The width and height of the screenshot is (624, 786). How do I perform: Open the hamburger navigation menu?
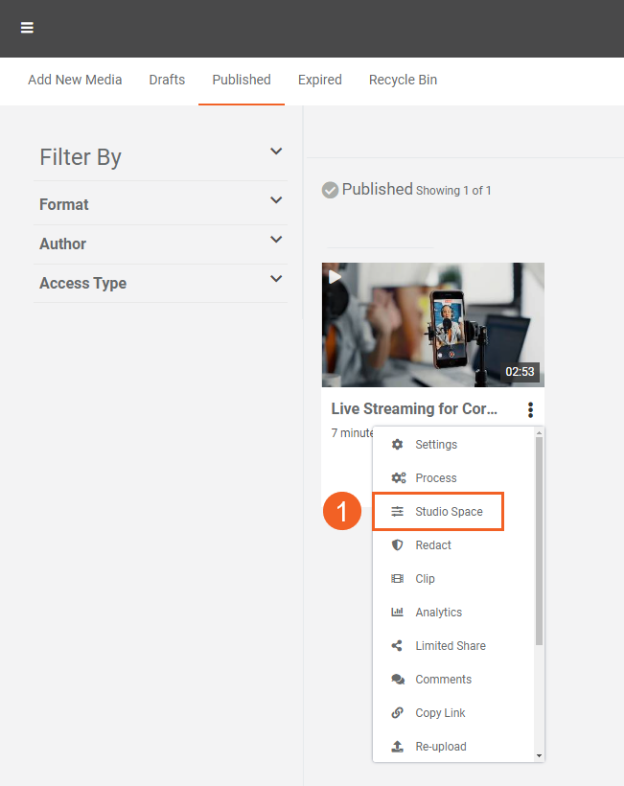[27, 28]
